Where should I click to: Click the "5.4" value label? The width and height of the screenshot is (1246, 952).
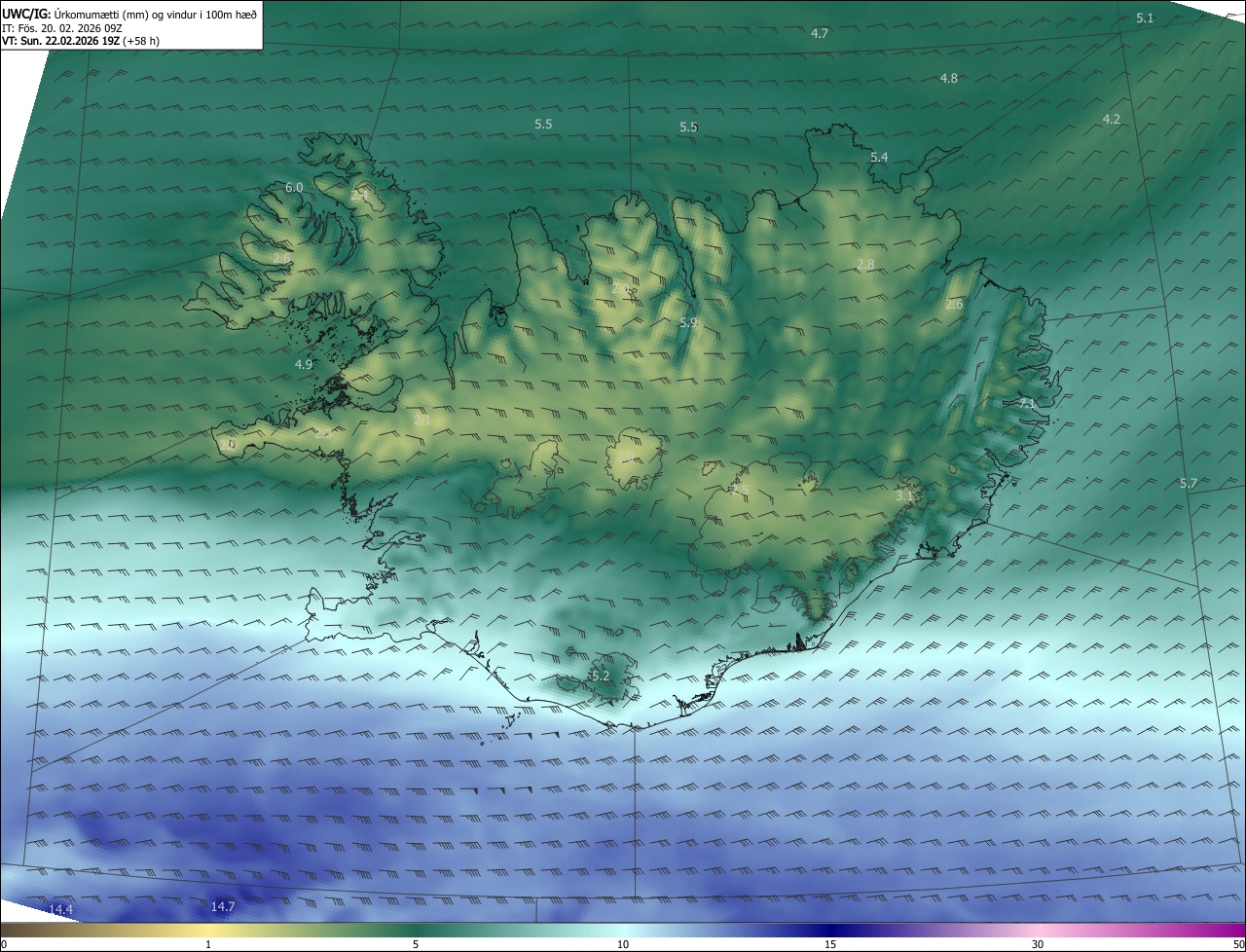pyautogui.click(x=879, y=157)
